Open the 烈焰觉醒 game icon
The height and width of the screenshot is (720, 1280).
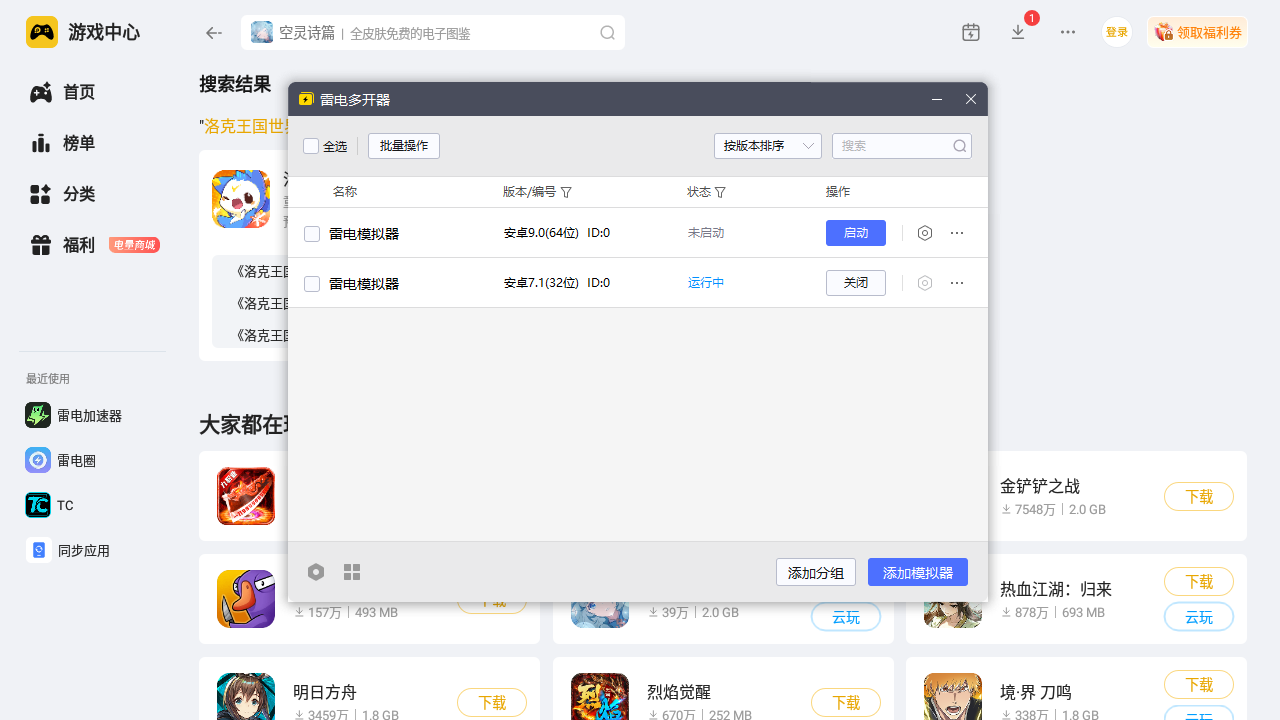pyautogui.click(x=600, y=696)
